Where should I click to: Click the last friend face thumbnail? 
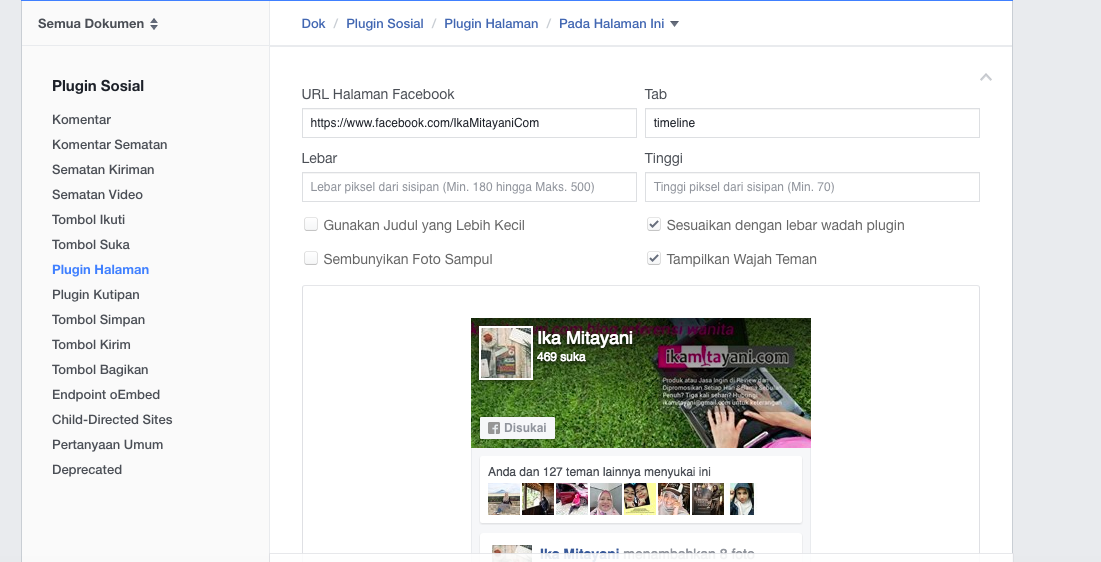pyautogui.click(x=741, y=499)
